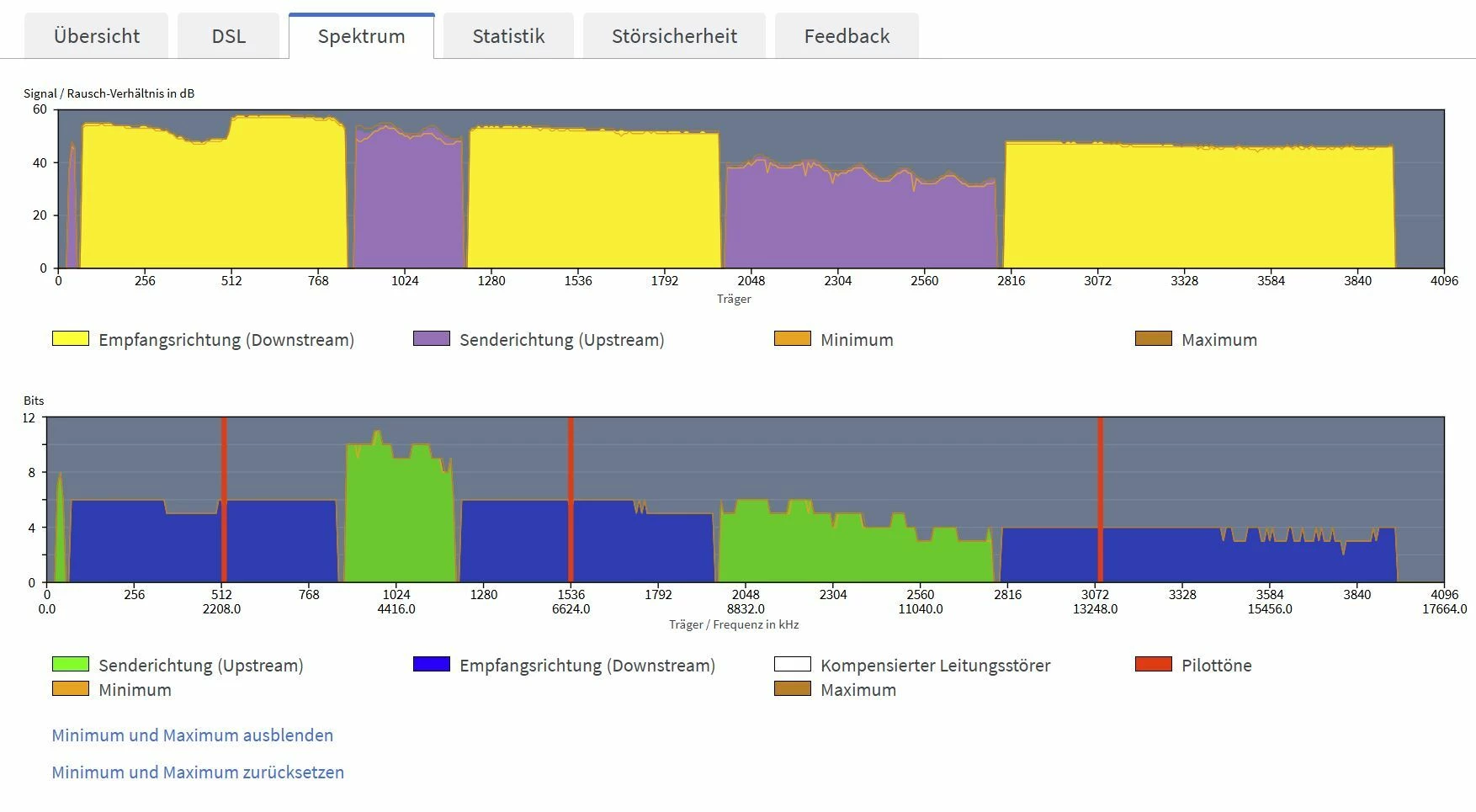The image size is (1476, 812).
Task: Click the 'Minimum und Maximum zurücksetzen' link
Action: (x=198, y=772)
